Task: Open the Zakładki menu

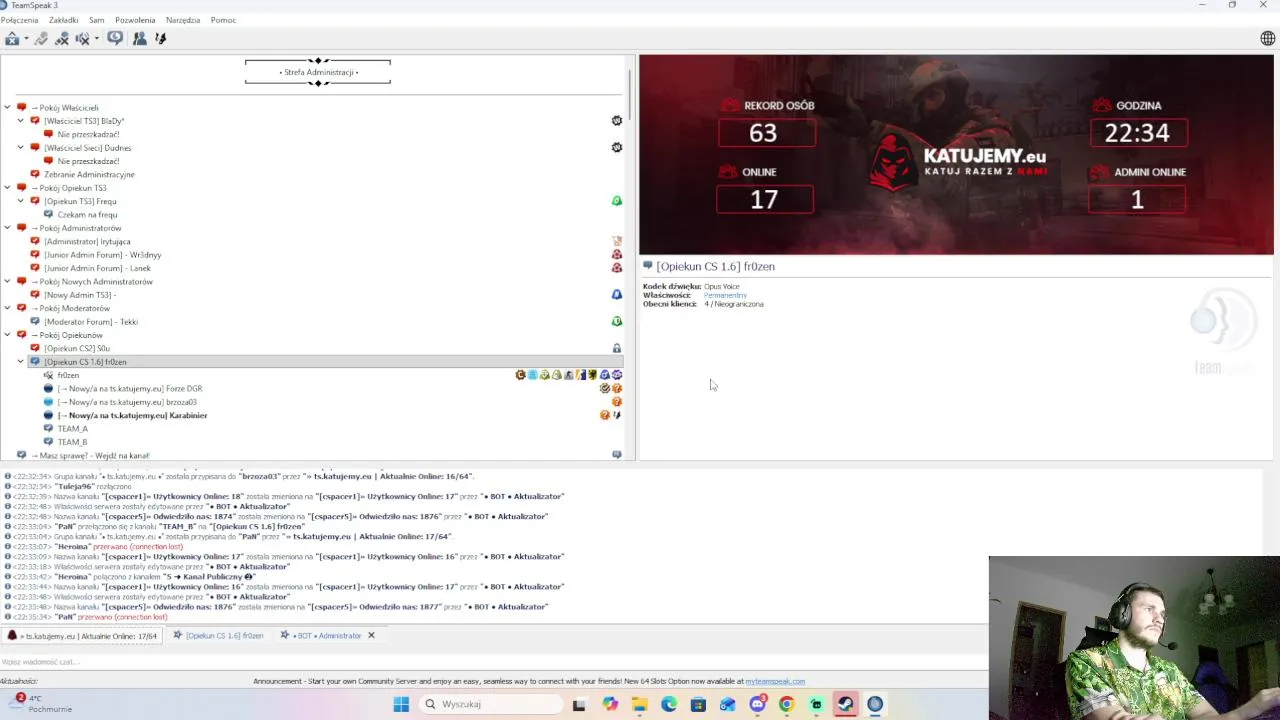Action: (x=63, y=20)
